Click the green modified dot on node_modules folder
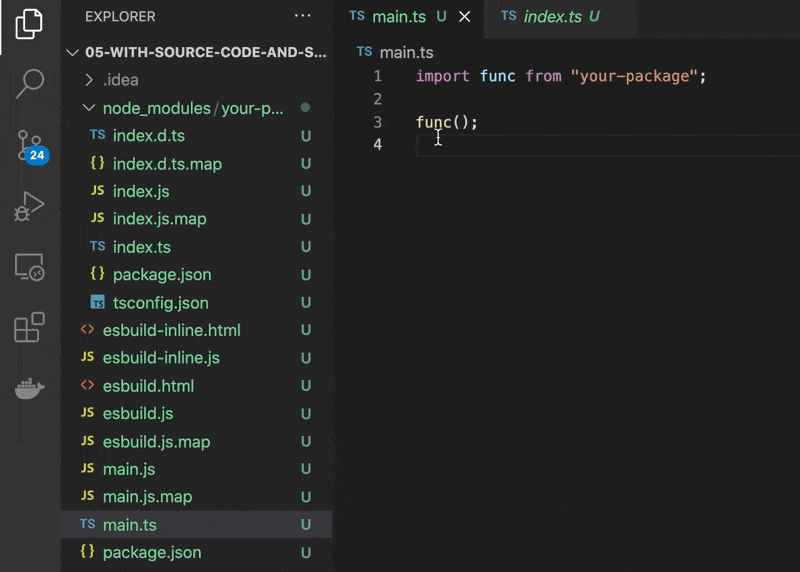Screen dimensions: 800x572 tap(305, 108)
